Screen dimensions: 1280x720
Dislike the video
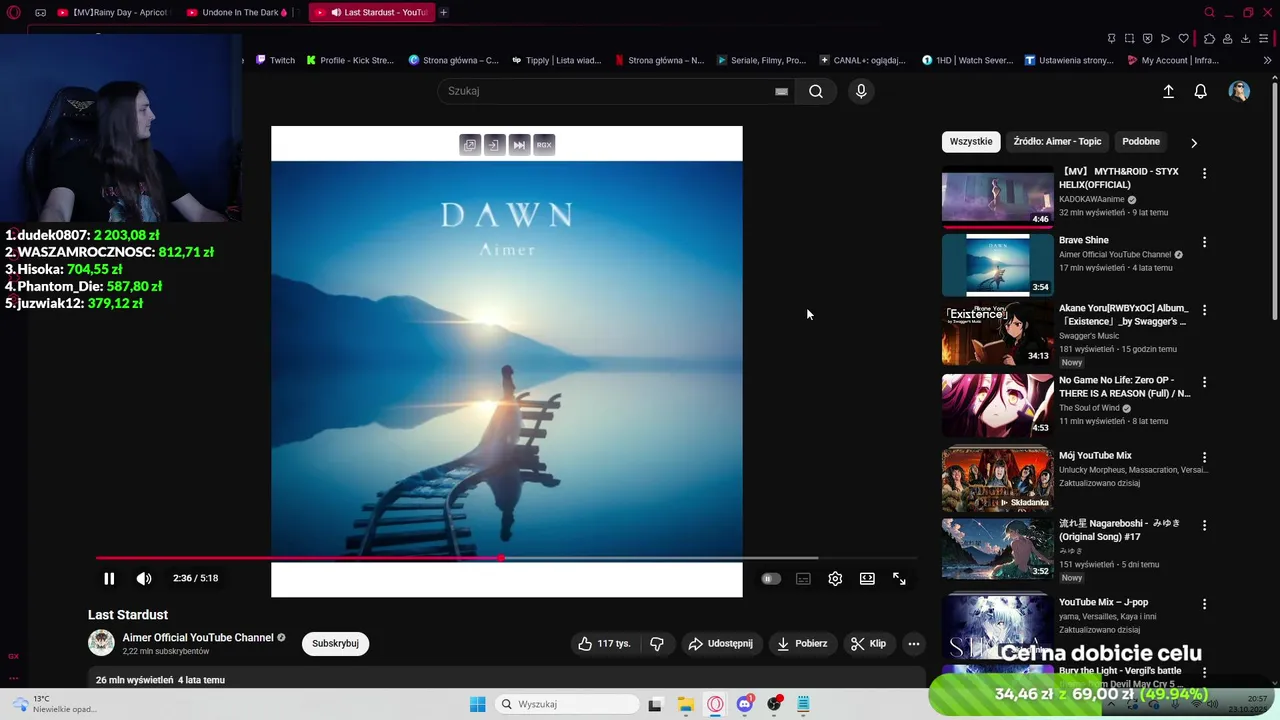point(657,644)
